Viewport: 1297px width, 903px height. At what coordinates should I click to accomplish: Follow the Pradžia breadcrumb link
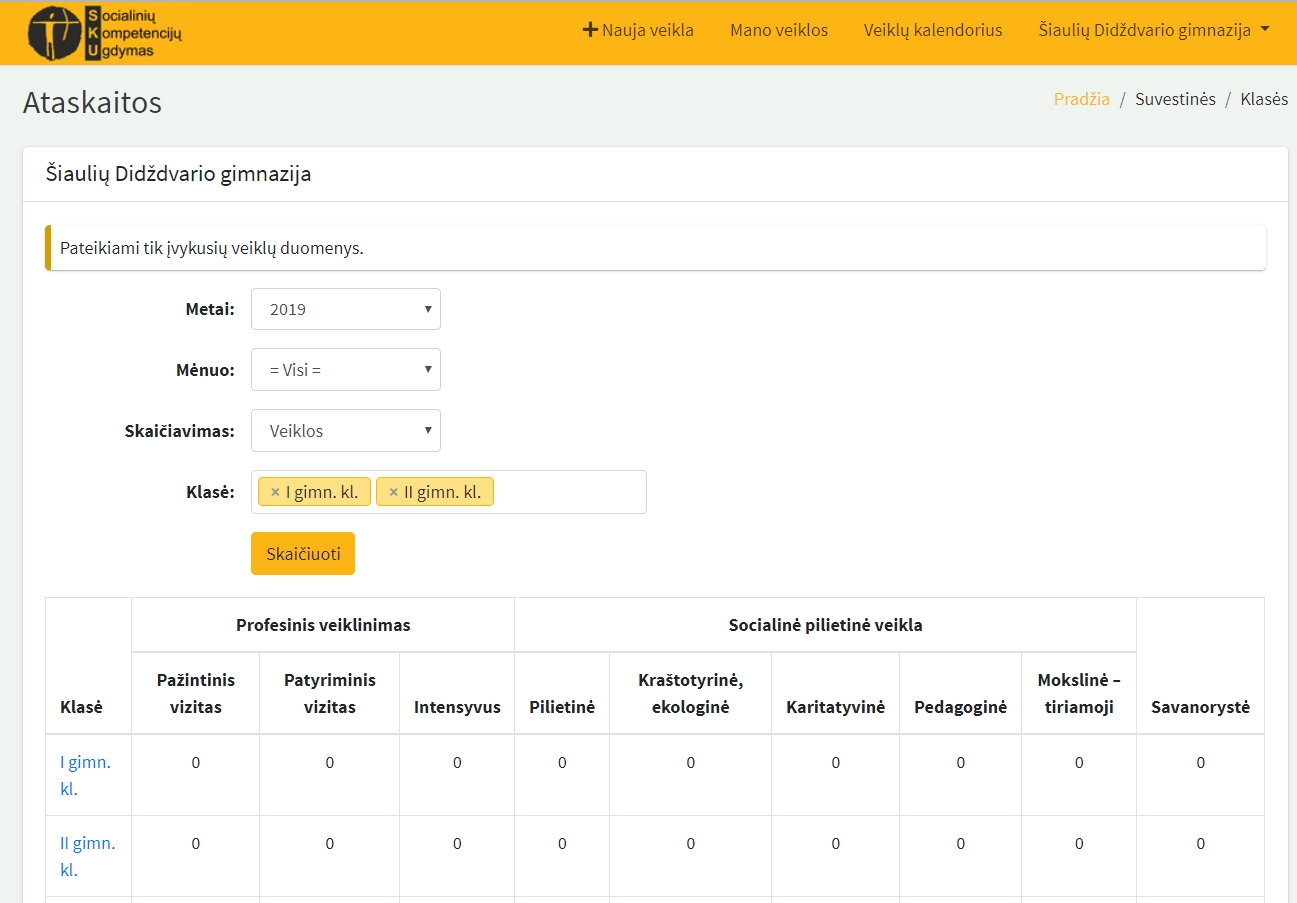tap(1082, 99)
